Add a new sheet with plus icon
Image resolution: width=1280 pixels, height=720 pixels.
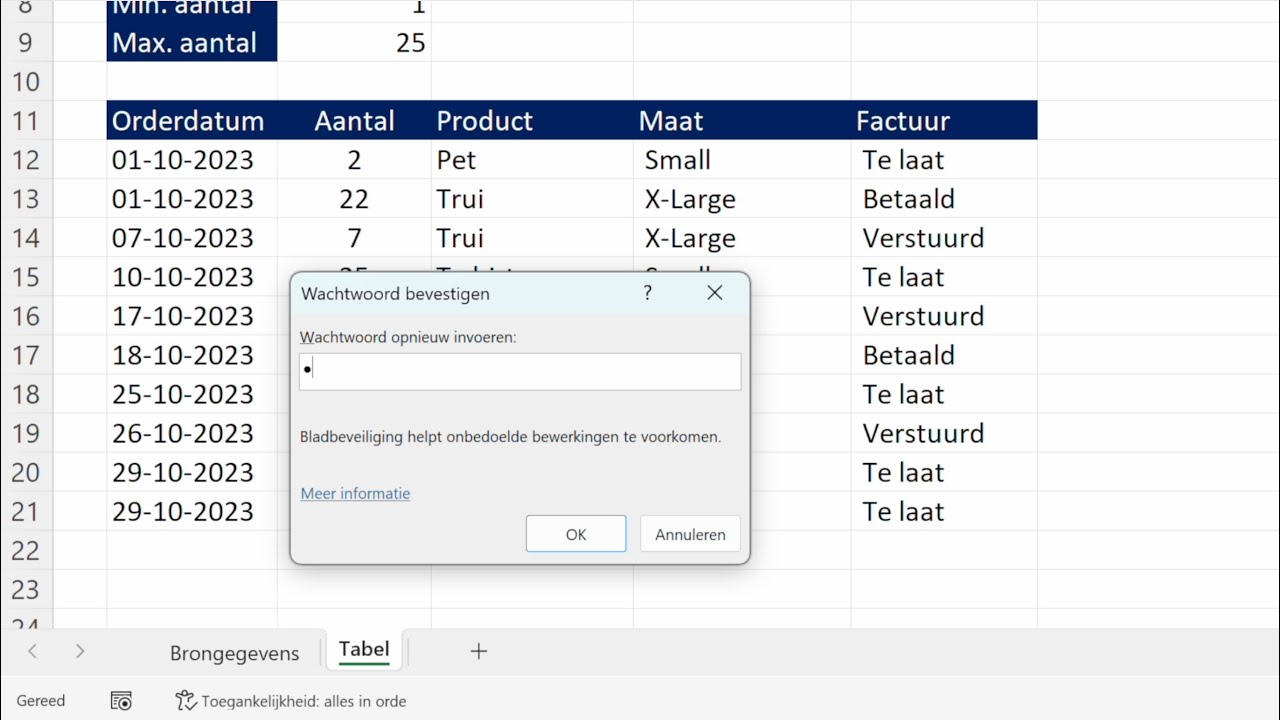(478, 651)
